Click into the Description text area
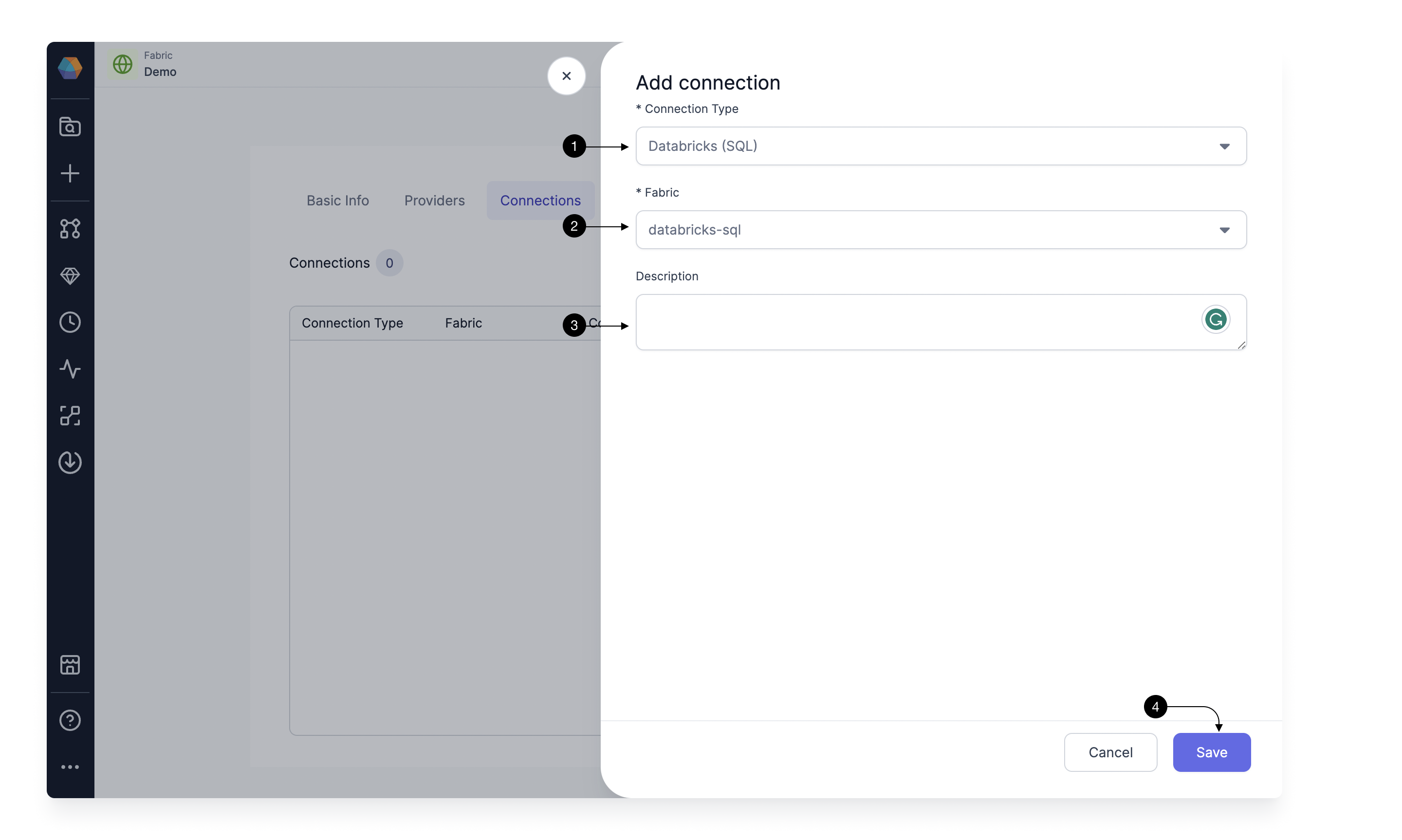 pos(941,322)
